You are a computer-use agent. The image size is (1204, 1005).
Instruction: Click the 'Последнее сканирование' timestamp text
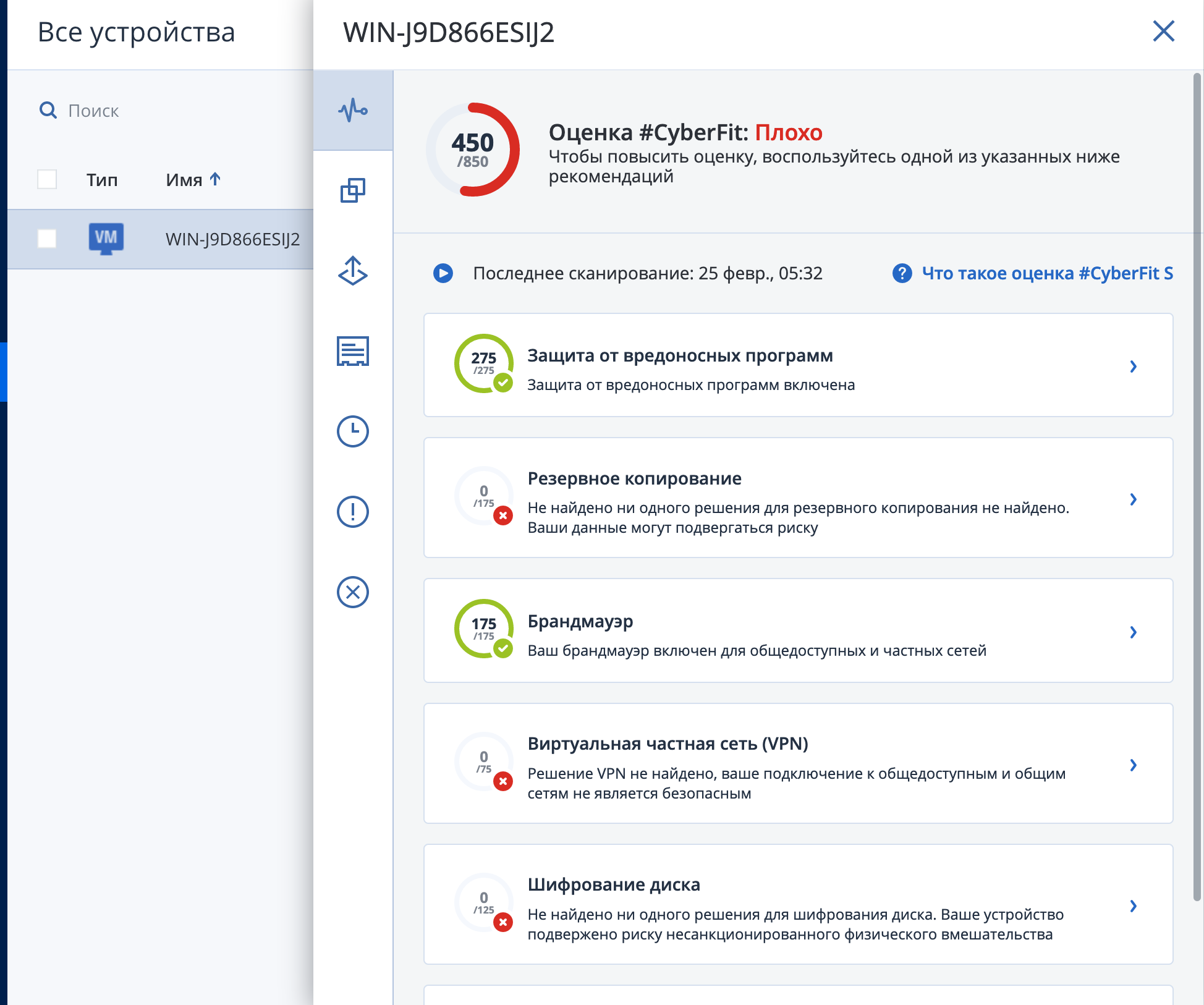point(648,273)
